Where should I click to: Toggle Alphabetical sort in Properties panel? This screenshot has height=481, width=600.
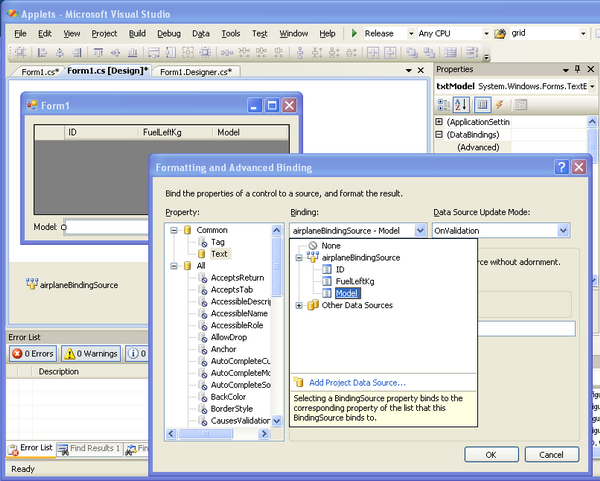pyautogui.click(x=461, y=104)
